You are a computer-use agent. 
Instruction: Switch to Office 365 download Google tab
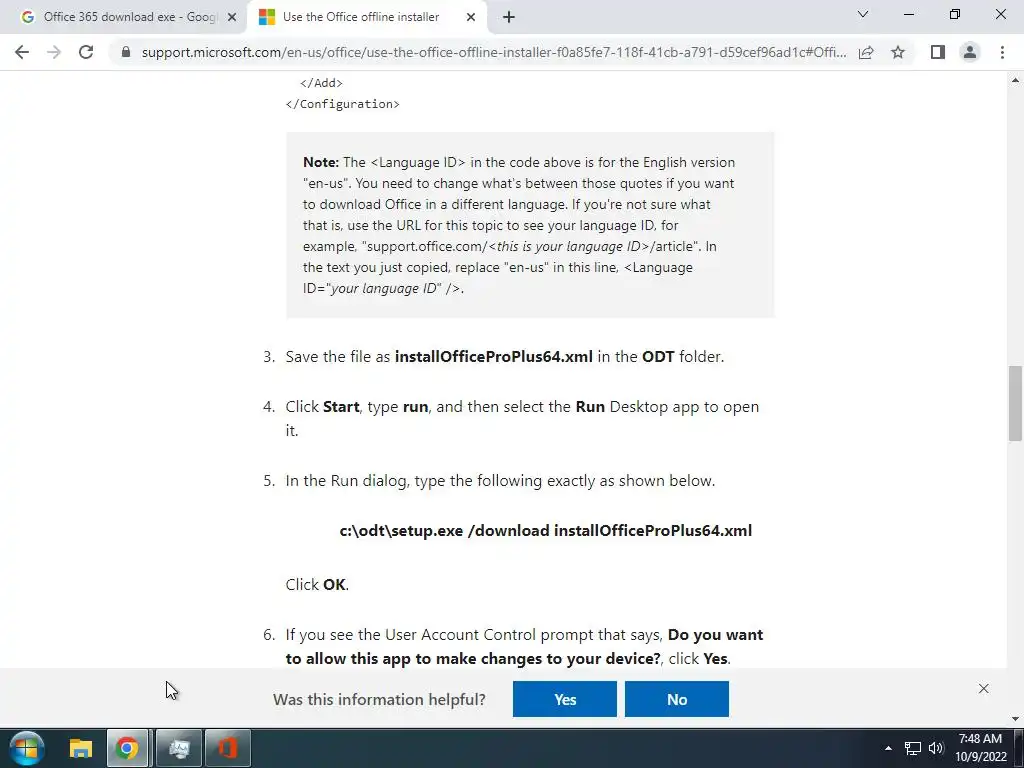coord(123,17)
